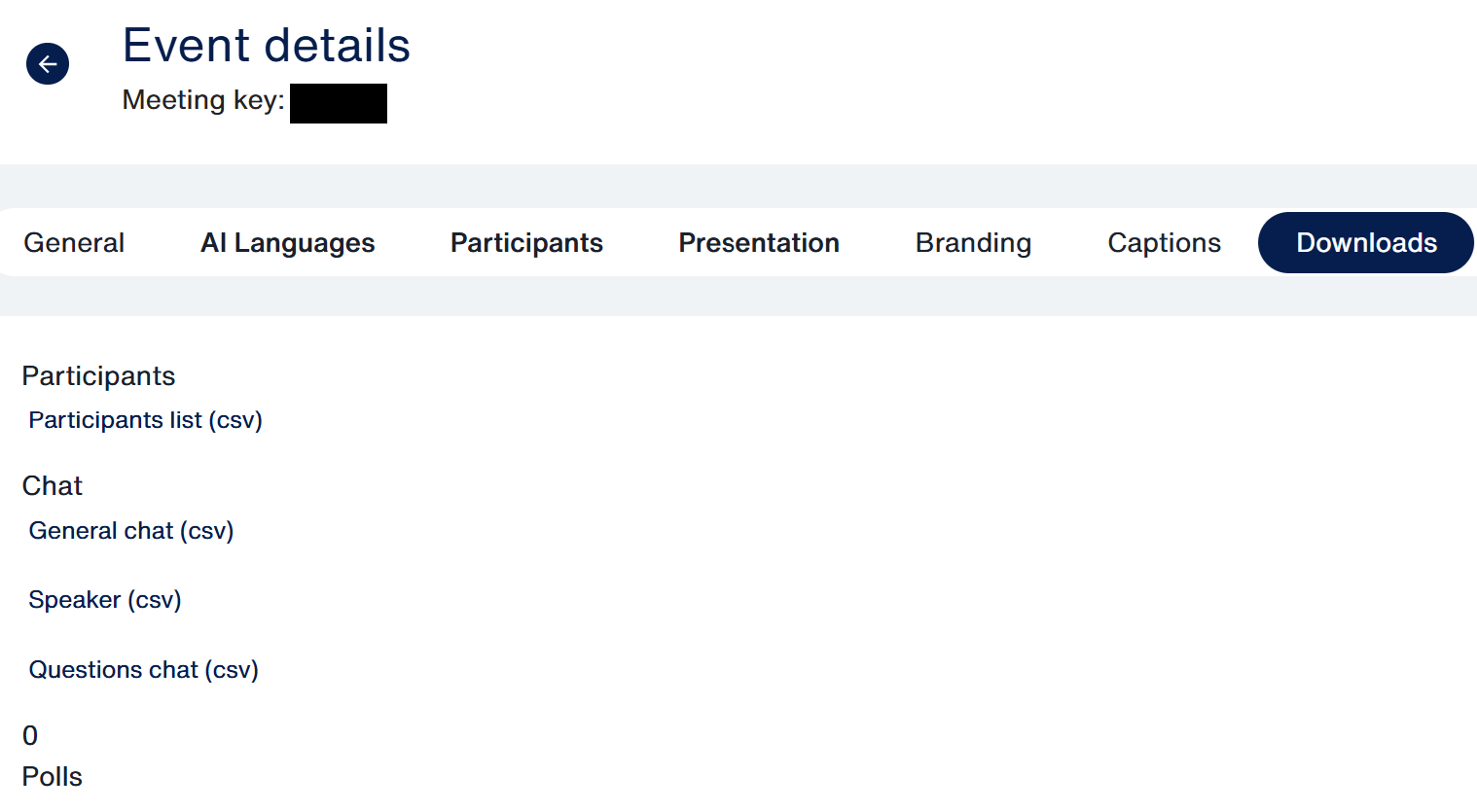Viewport: 1477px width, 812px height.
Task: Open the Branding tab
Action: pyautogui.click(x=973, y=243)
